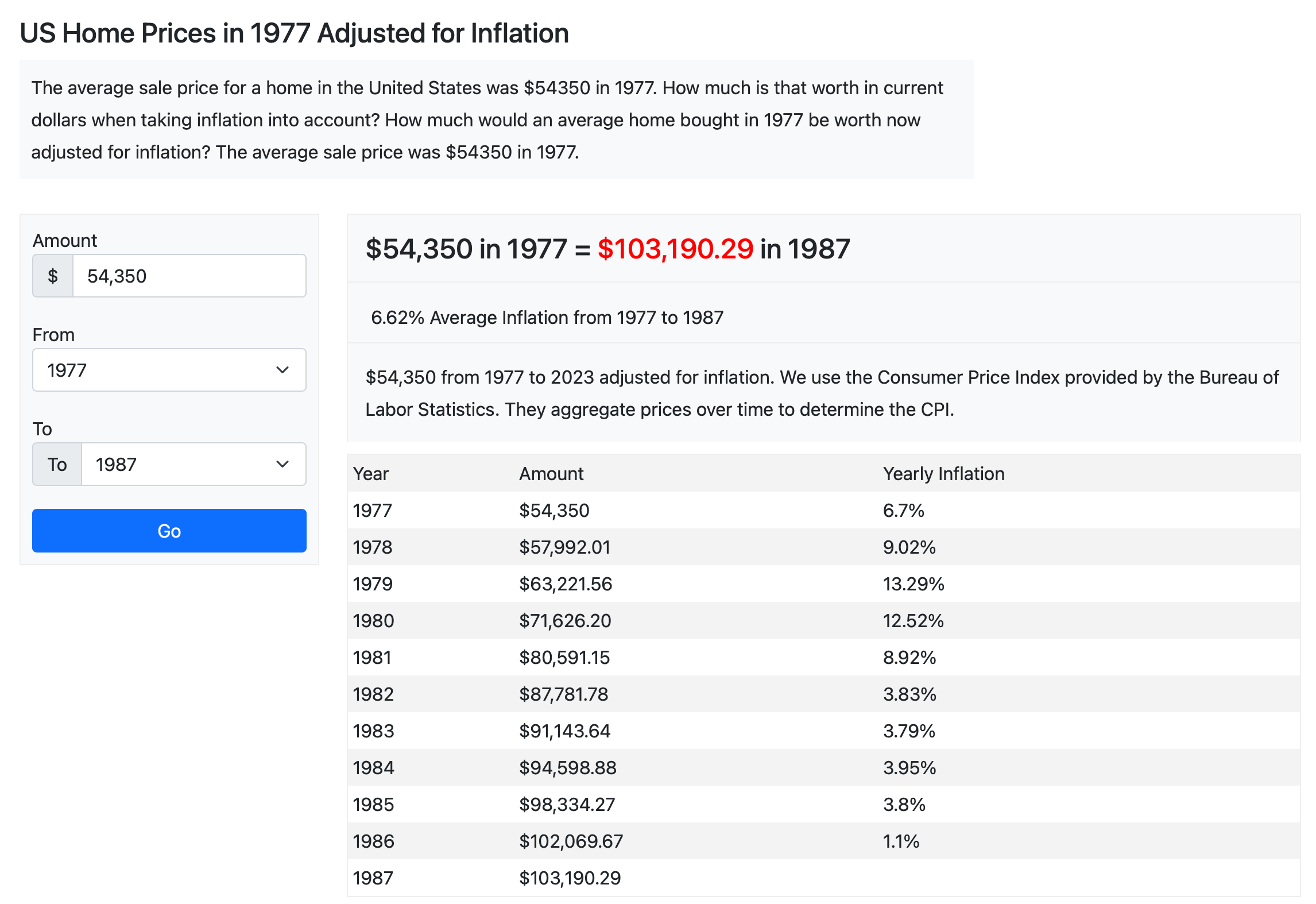Click the 6.62% Average Inflation text
The height and width of the screenshot is (904, 1316).
[547, 318]
